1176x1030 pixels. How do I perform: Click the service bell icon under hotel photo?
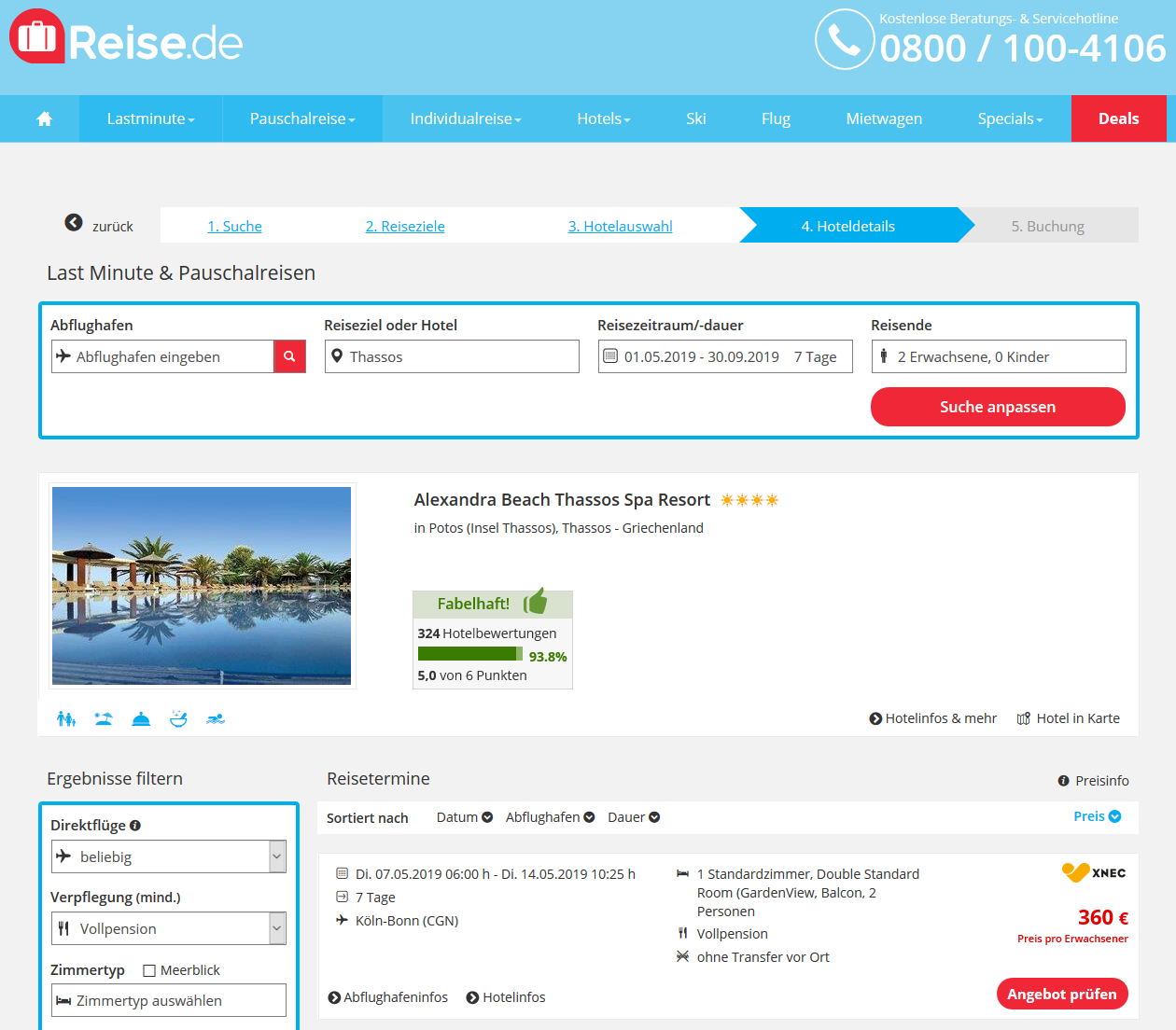[141, 718]
